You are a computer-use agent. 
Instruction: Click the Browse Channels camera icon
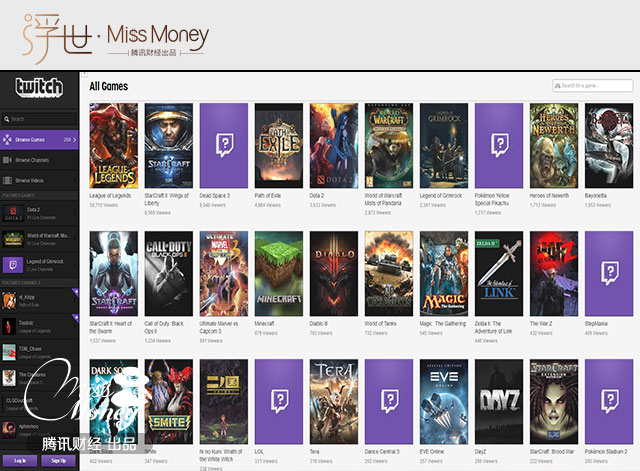tap(7, 160)
